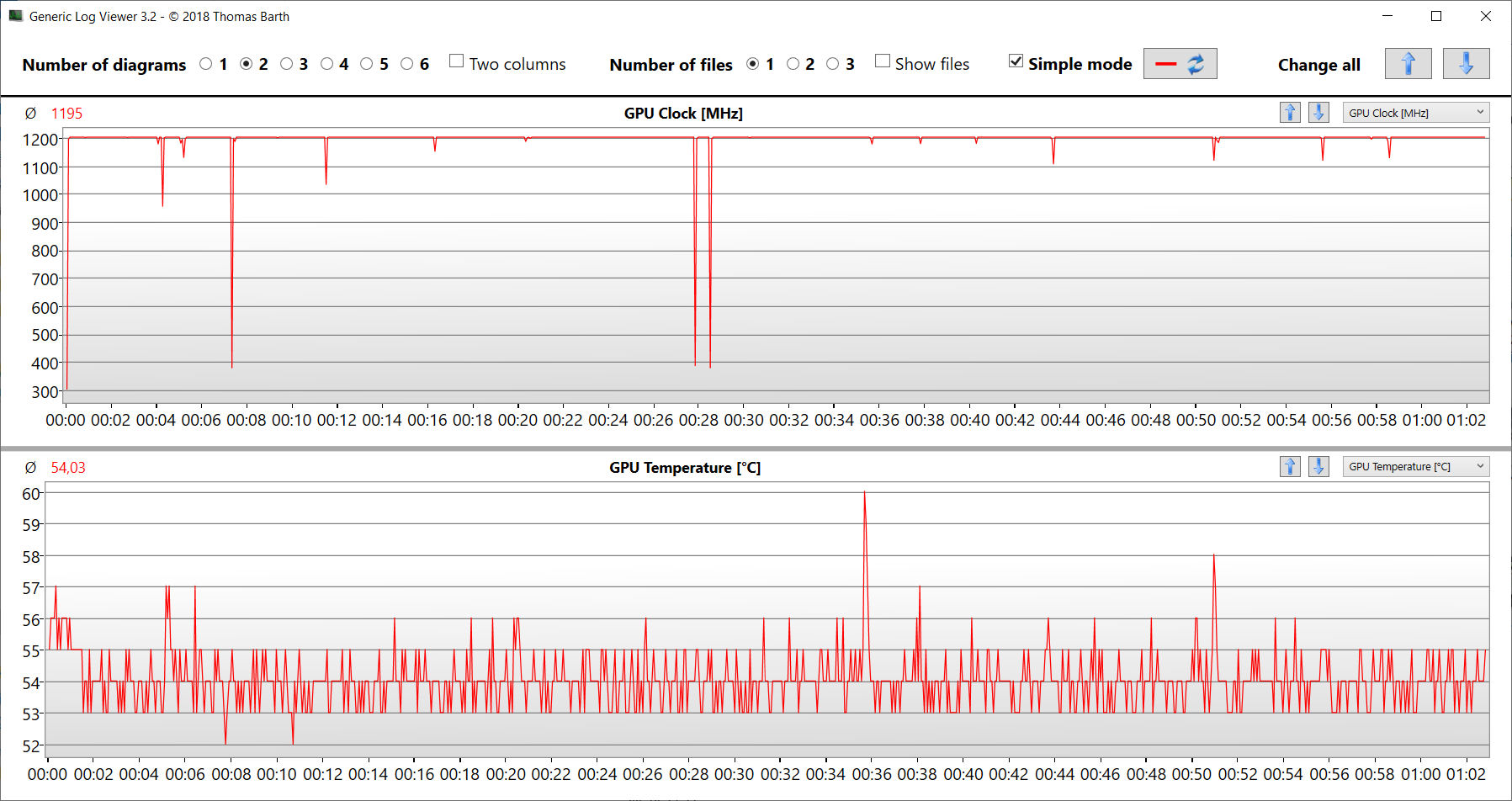1512x801 pixels.
Task: Open the GPU Temperature [°C] dropdown
Action: 1415,467
